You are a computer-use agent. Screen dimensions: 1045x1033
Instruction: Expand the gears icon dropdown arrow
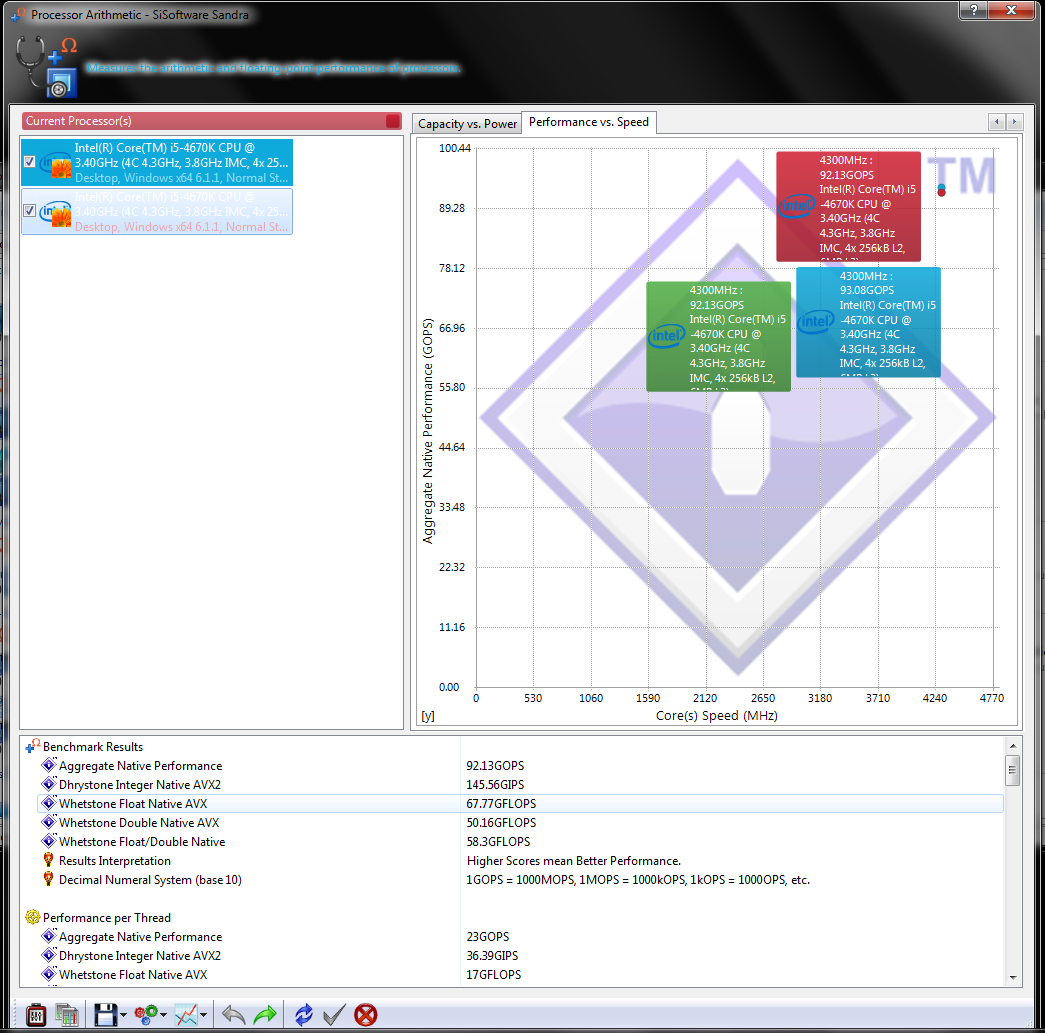point(163,1016)
